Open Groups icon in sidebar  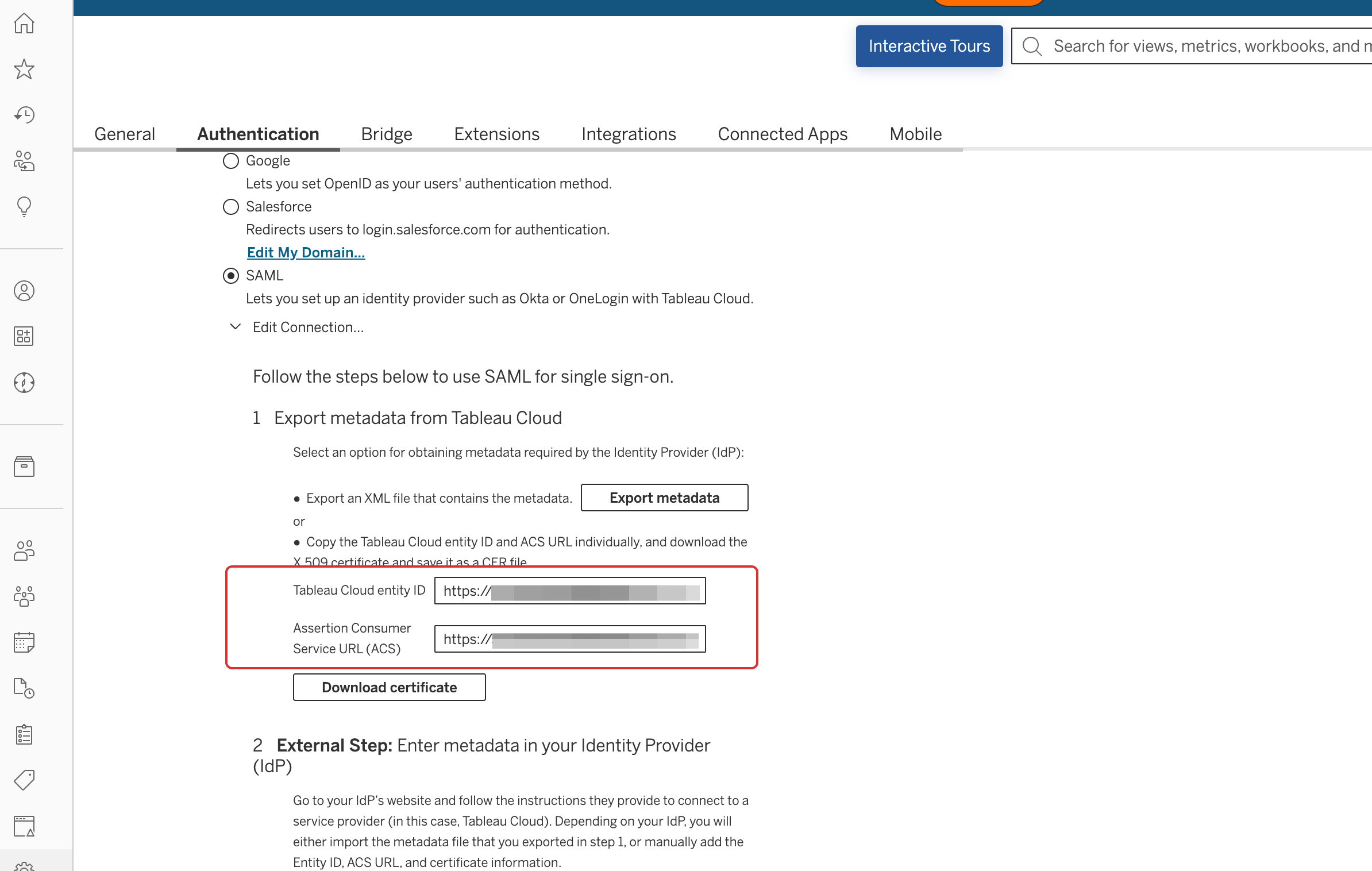coord(24,596)
